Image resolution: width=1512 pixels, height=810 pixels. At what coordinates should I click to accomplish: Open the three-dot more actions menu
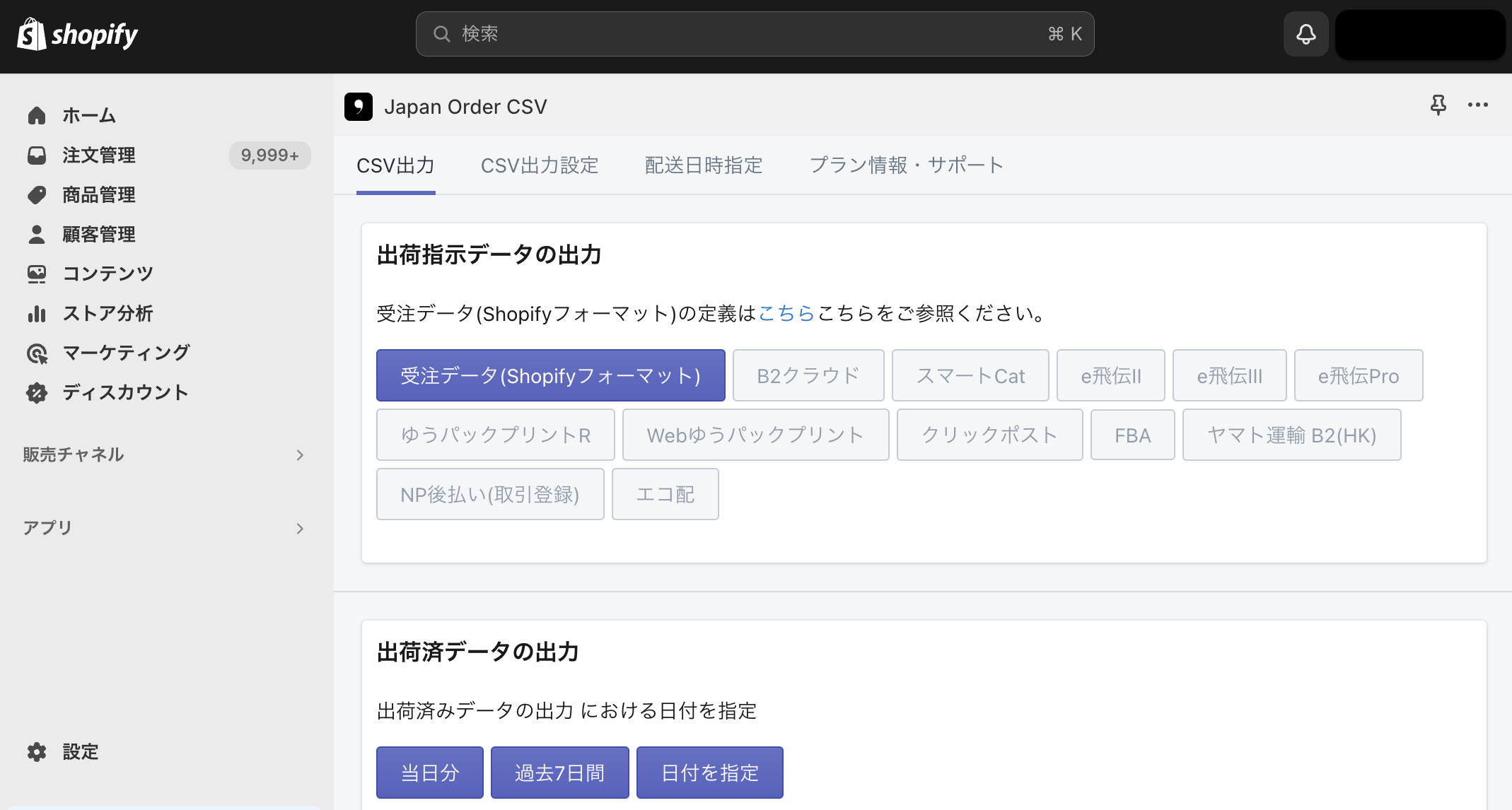coord(1477,105)
